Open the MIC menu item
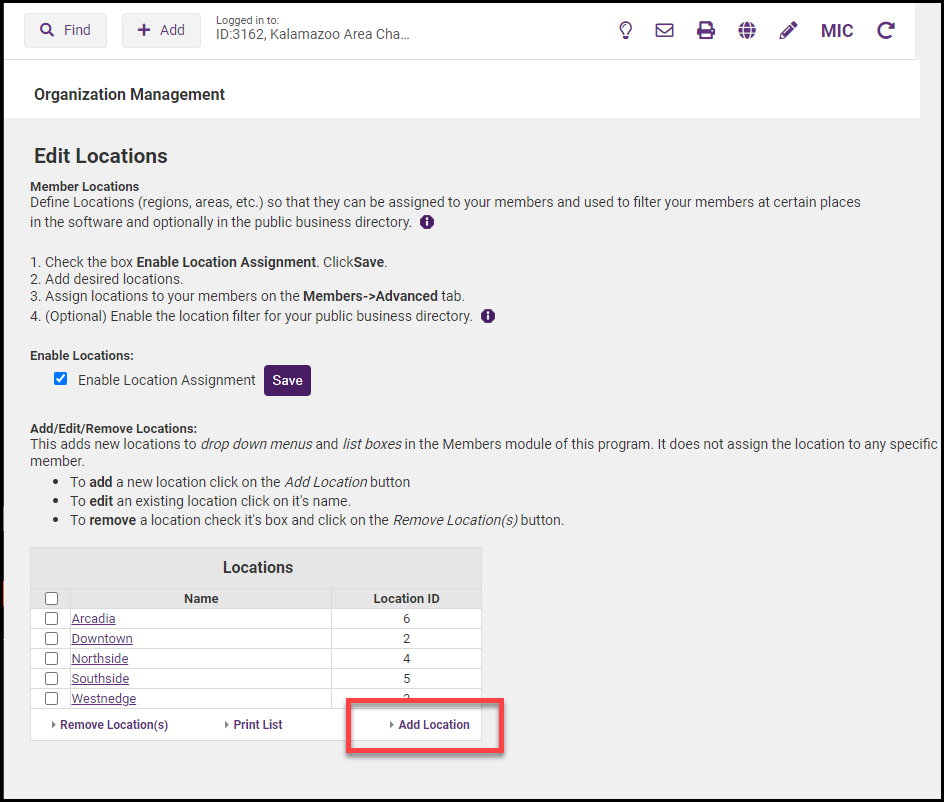 [837, 30]
